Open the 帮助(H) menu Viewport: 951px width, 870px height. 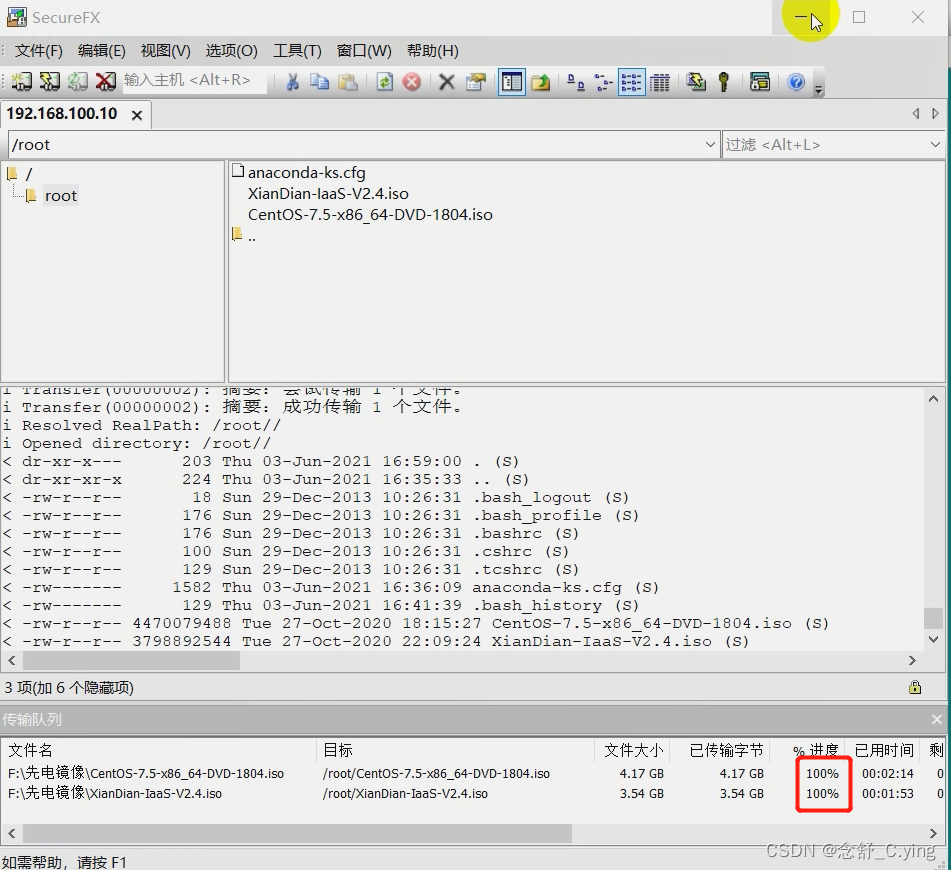click(x=432, y=51)
